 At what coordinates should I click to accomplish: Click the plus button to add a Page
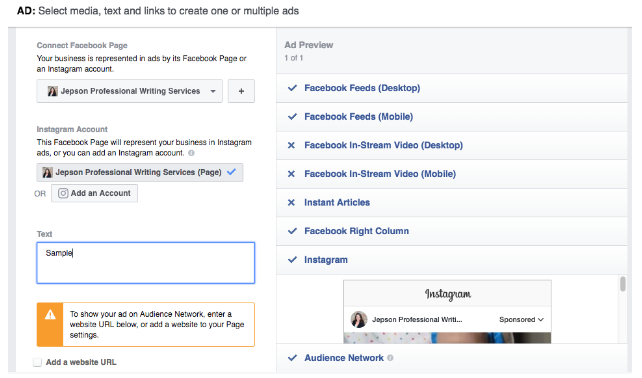tap(241, 91)
